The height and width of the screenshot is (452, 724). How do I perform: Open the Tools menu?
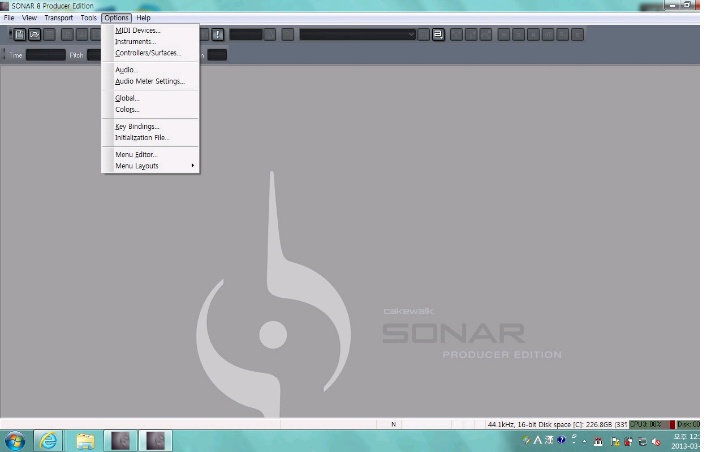tap(89, 18)
